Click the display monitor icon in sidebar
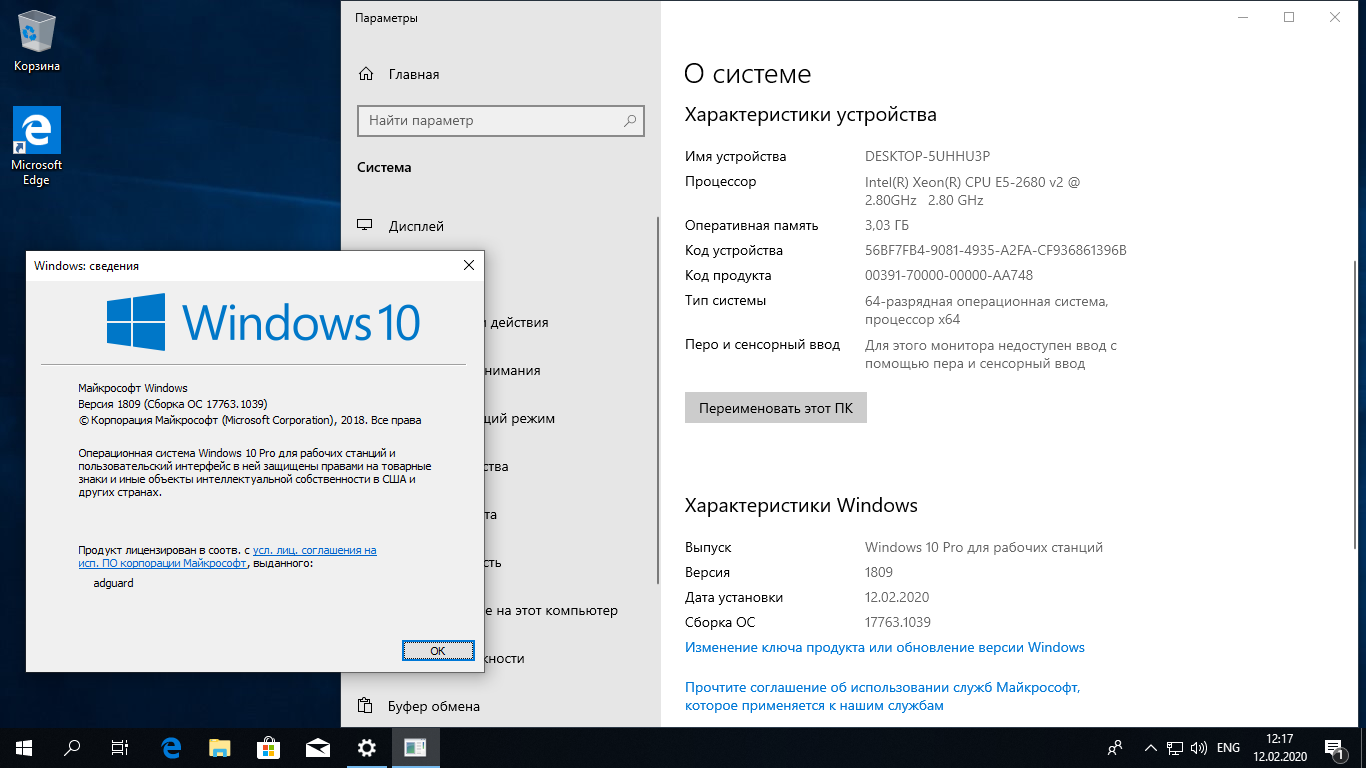 (366, 226)
